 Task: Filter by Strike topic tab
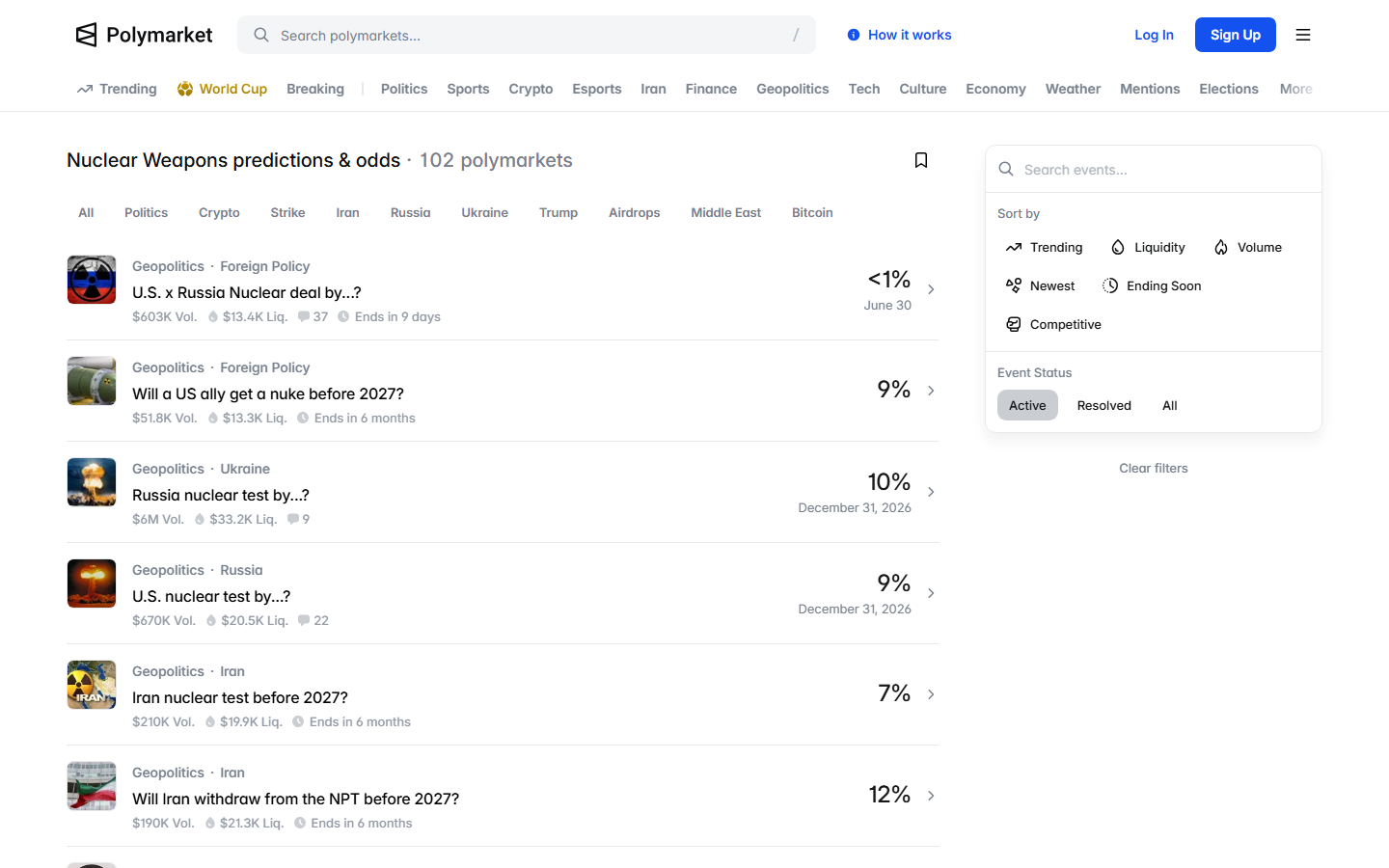pyautogui.click(x=287, y=212)
